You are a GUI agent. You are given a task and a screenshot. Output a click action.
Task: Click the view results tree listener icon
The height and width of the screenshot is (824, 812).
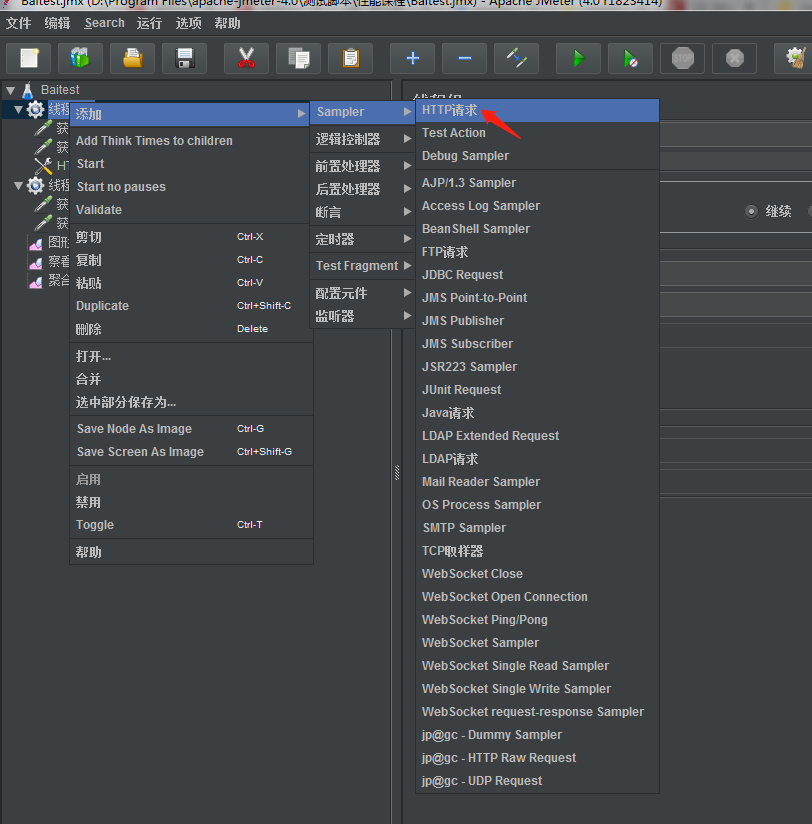pos(36,263)
